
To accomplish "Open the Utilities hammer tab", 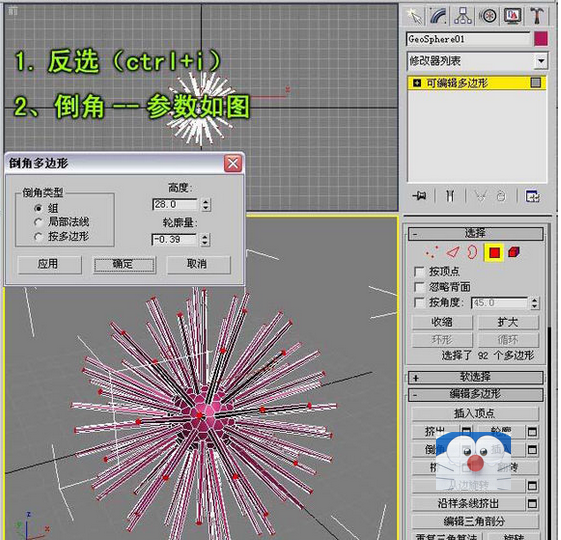I will (537, 16).
